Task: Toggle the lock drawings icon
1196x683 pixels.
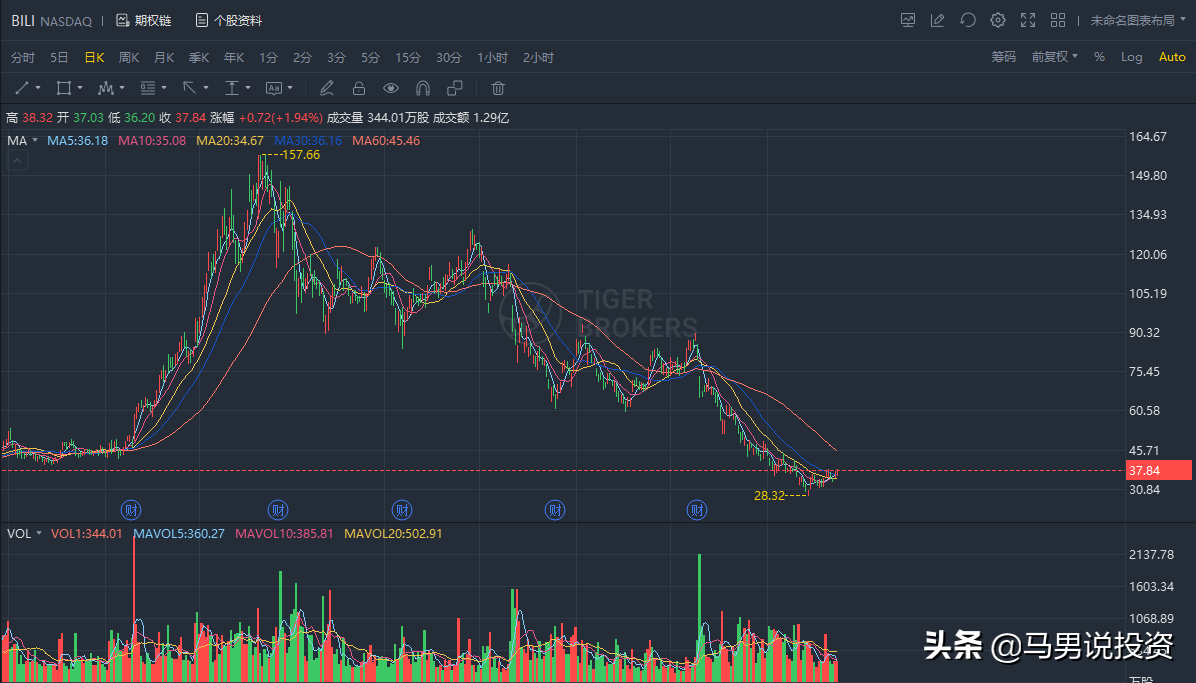Action: click(x=358, y=89)
